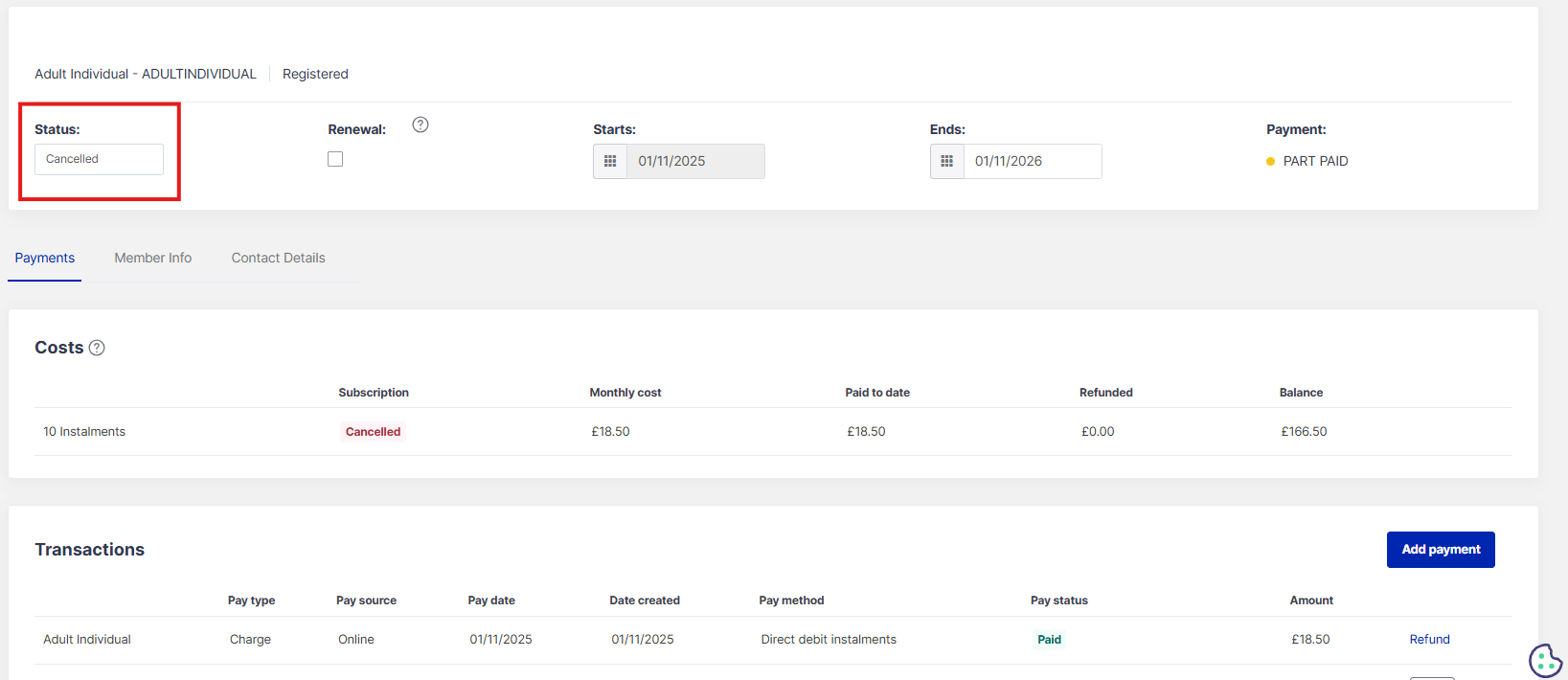The height and width of the screenshot is (680, 1568).
Task: Click the Starts date calendar icon
Action: (x=610, y=161)
